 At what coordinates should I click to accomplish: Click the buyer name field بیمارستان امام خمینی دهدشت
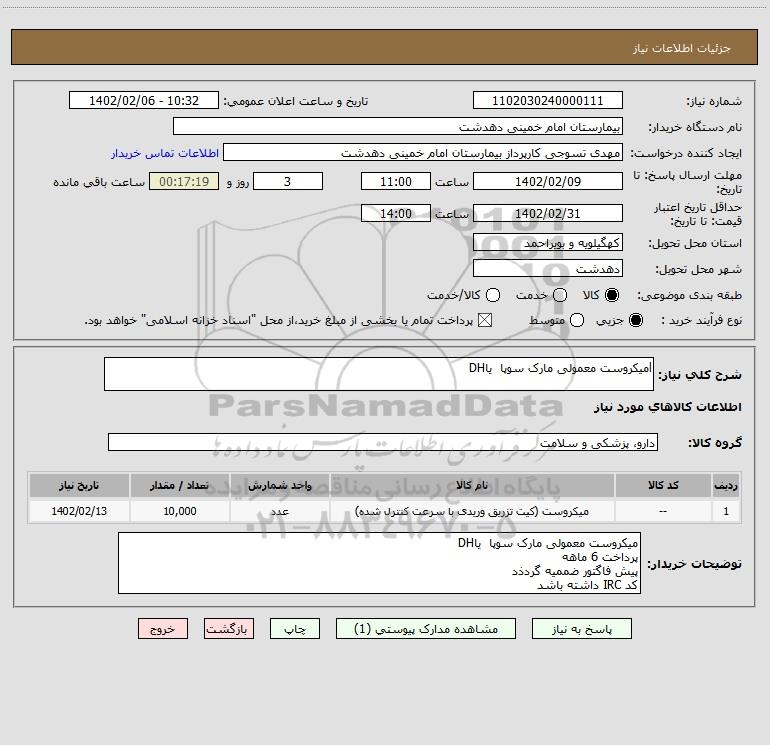(398, 126)
